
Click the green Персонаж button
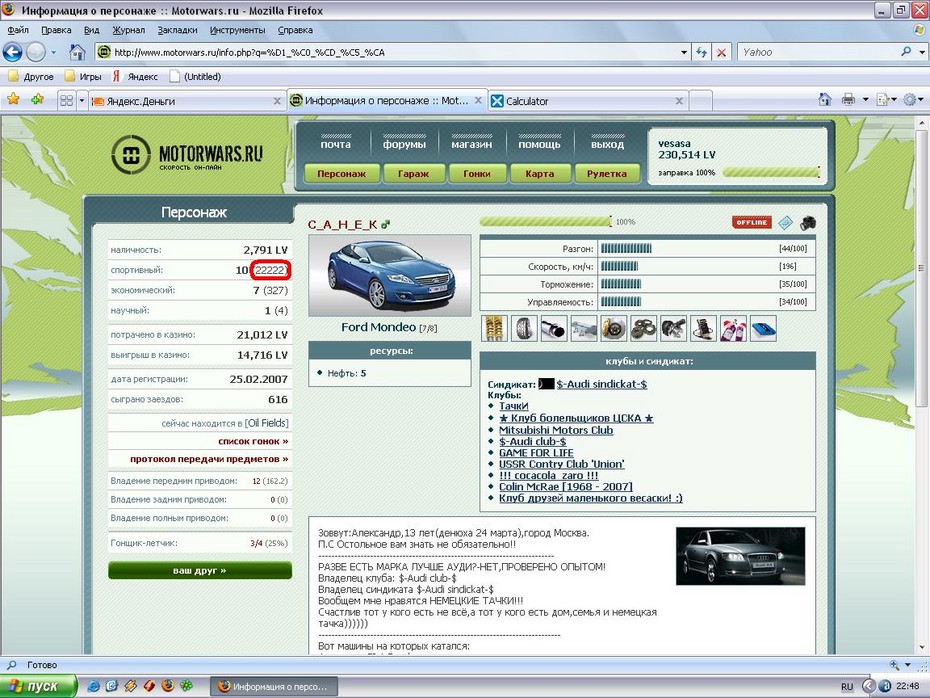pyautogui.click(x=341, y=174)
